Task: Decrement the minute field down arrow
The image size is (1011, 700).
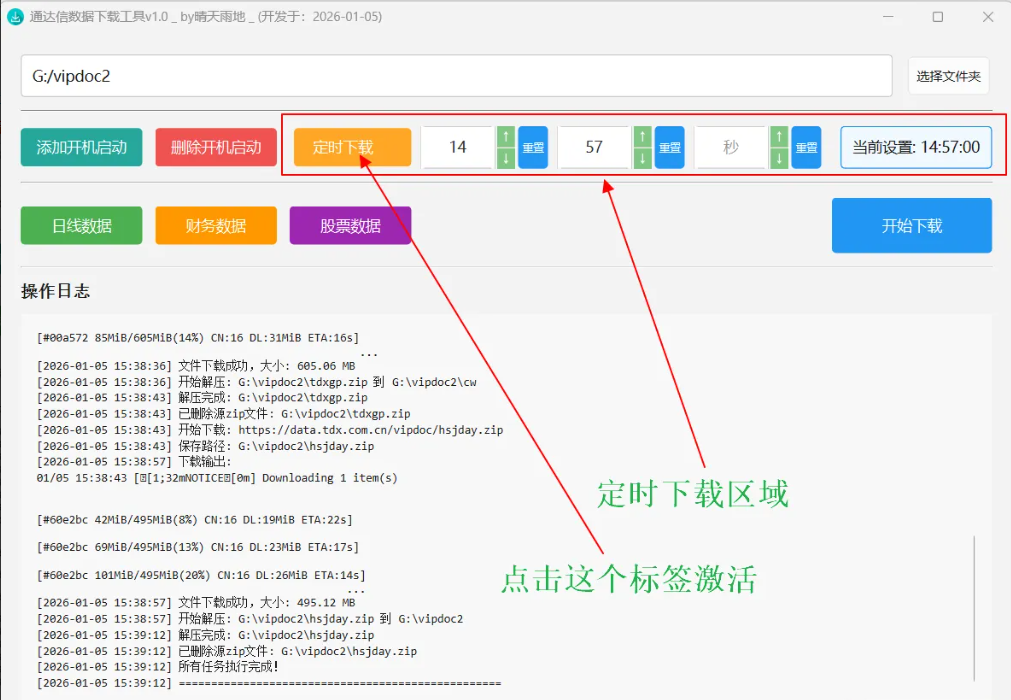Action: coord(643,157)
